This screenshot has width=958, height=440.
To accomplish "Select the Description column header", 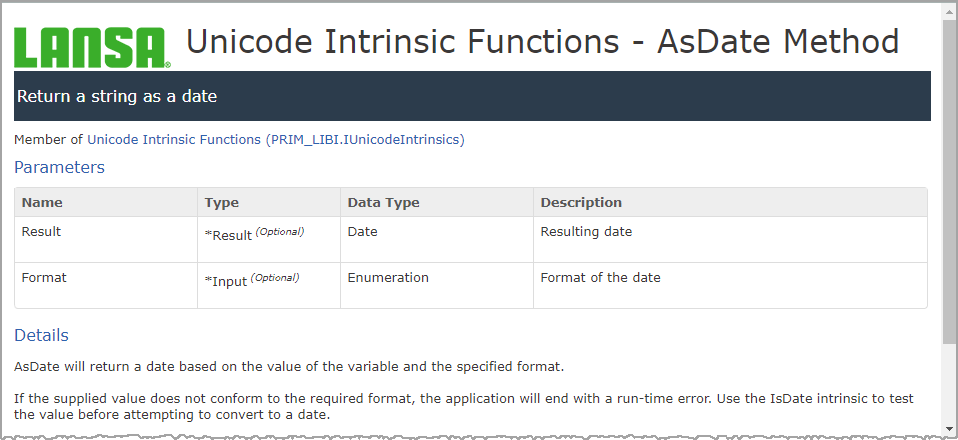I will [x=581, y=202].
